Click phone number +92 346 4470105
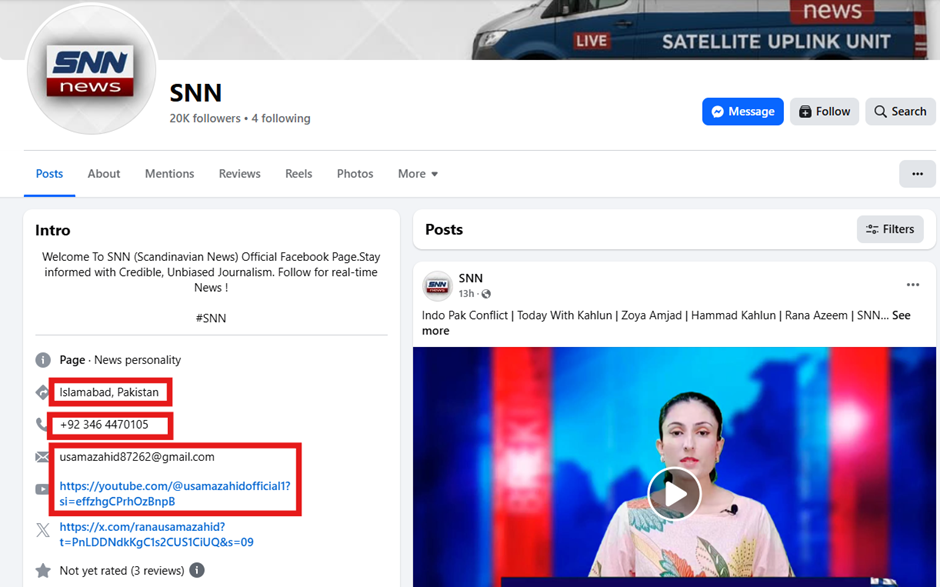The width and height of the screenshot is (940, 587). click(x=104, y=425)
